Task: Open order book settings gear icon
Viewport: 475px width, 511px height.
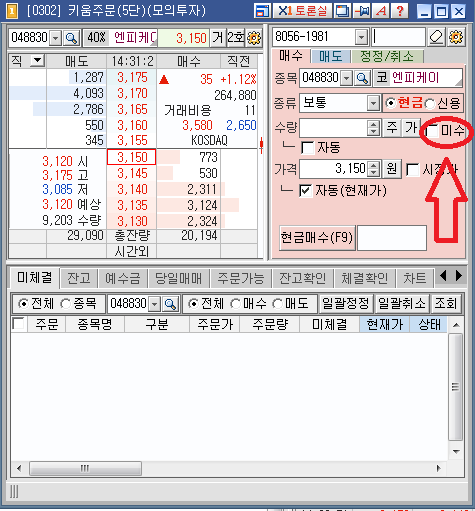Action: point(254,38)
